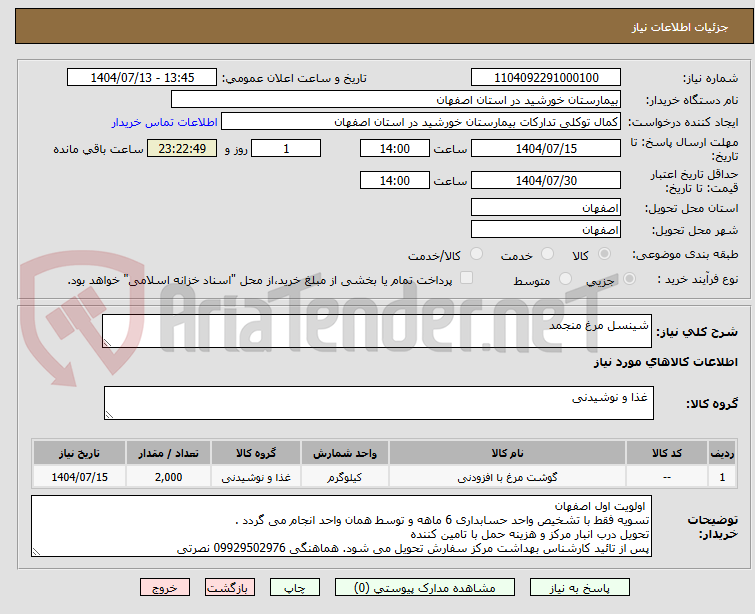Click resize handle of شرح کلی نیاز box
Image resolution: width=755 pixels, height=614 pixels.
click(107, 342)
